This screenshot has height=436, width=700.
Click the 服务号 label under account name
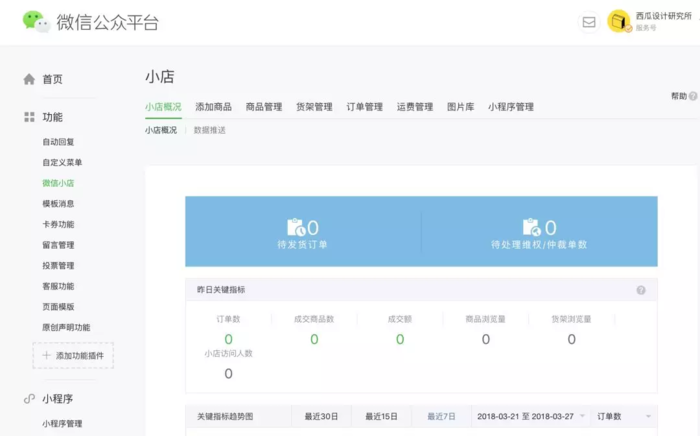(646, 28)
